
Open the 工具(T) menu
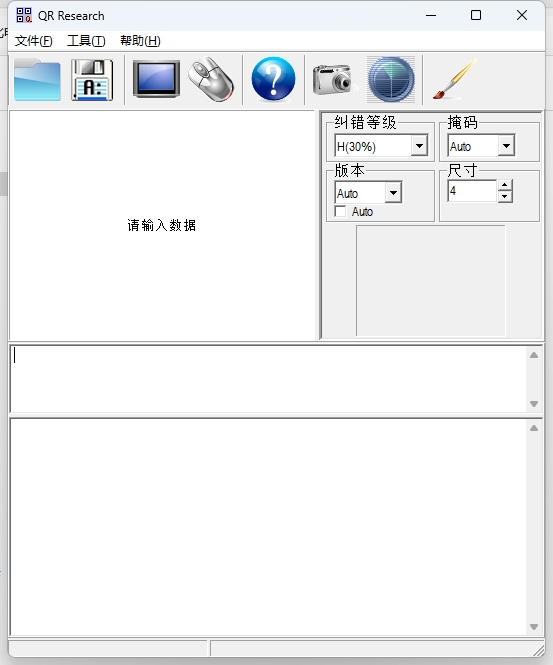(x=86, y=41)
